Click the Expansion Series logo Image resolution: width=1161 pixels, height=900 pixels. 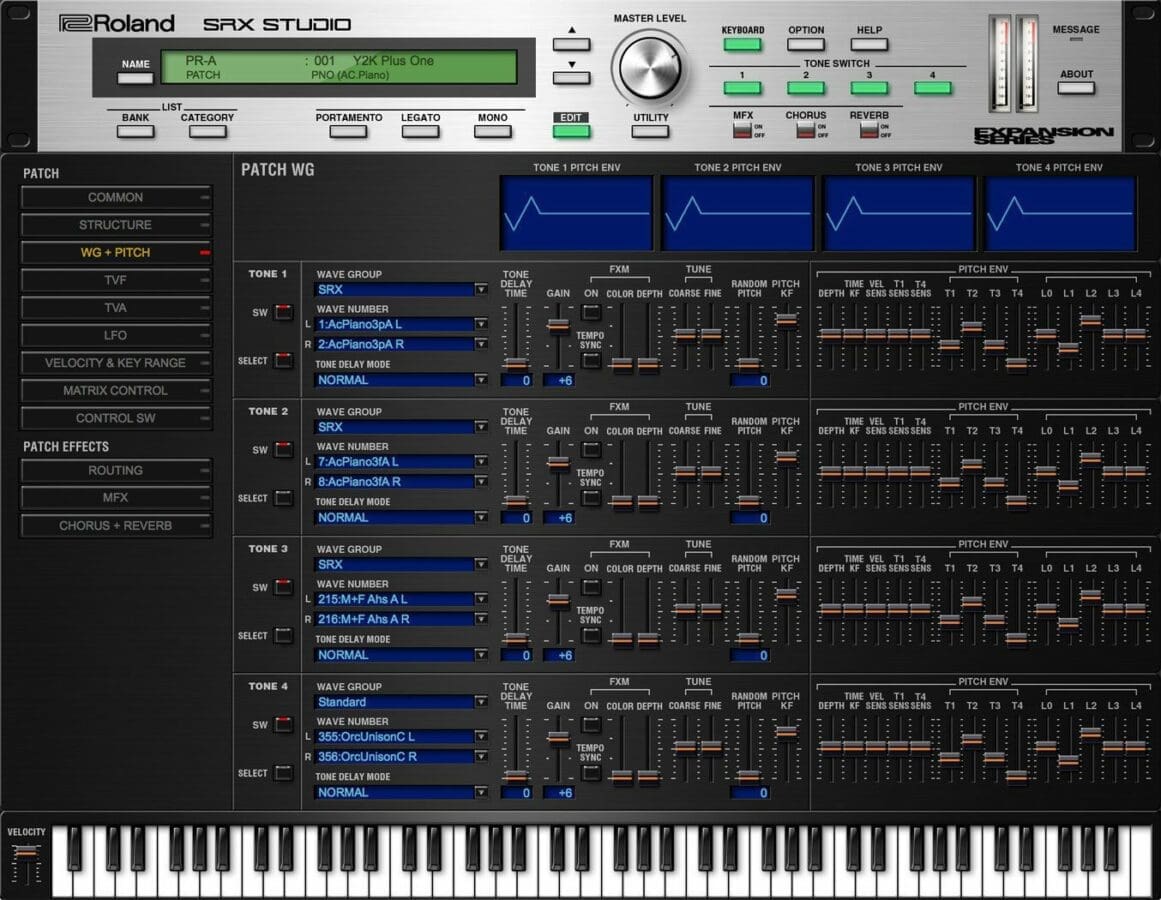point(1044,134)
